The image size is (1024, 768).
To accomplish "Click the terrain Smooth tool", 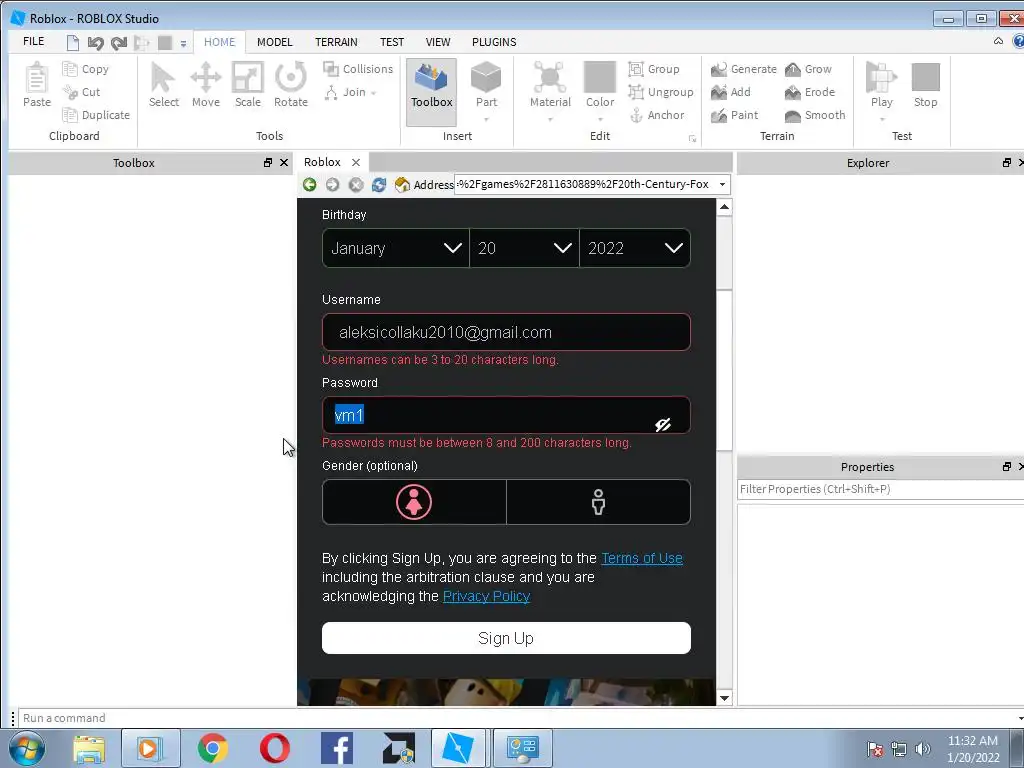I will click(x=815, y=115).
